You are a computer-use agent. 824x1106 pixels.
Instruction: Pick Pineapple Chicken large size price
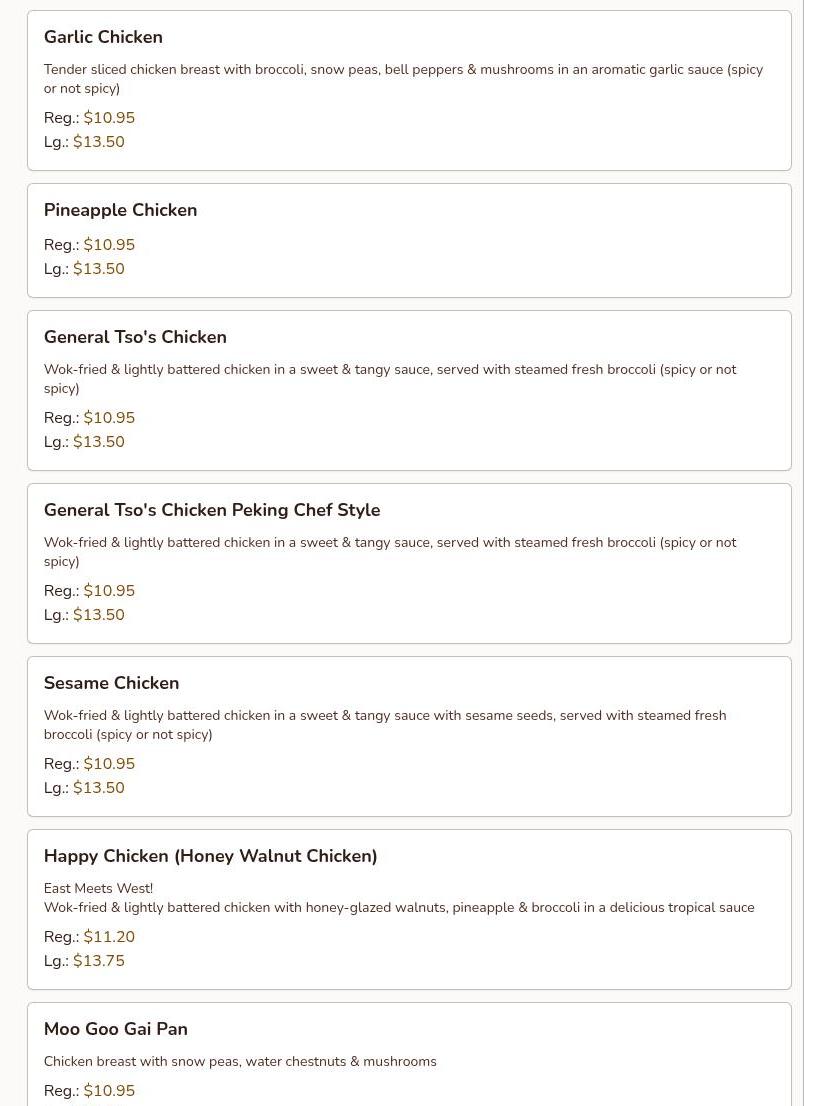click(99, 269)
